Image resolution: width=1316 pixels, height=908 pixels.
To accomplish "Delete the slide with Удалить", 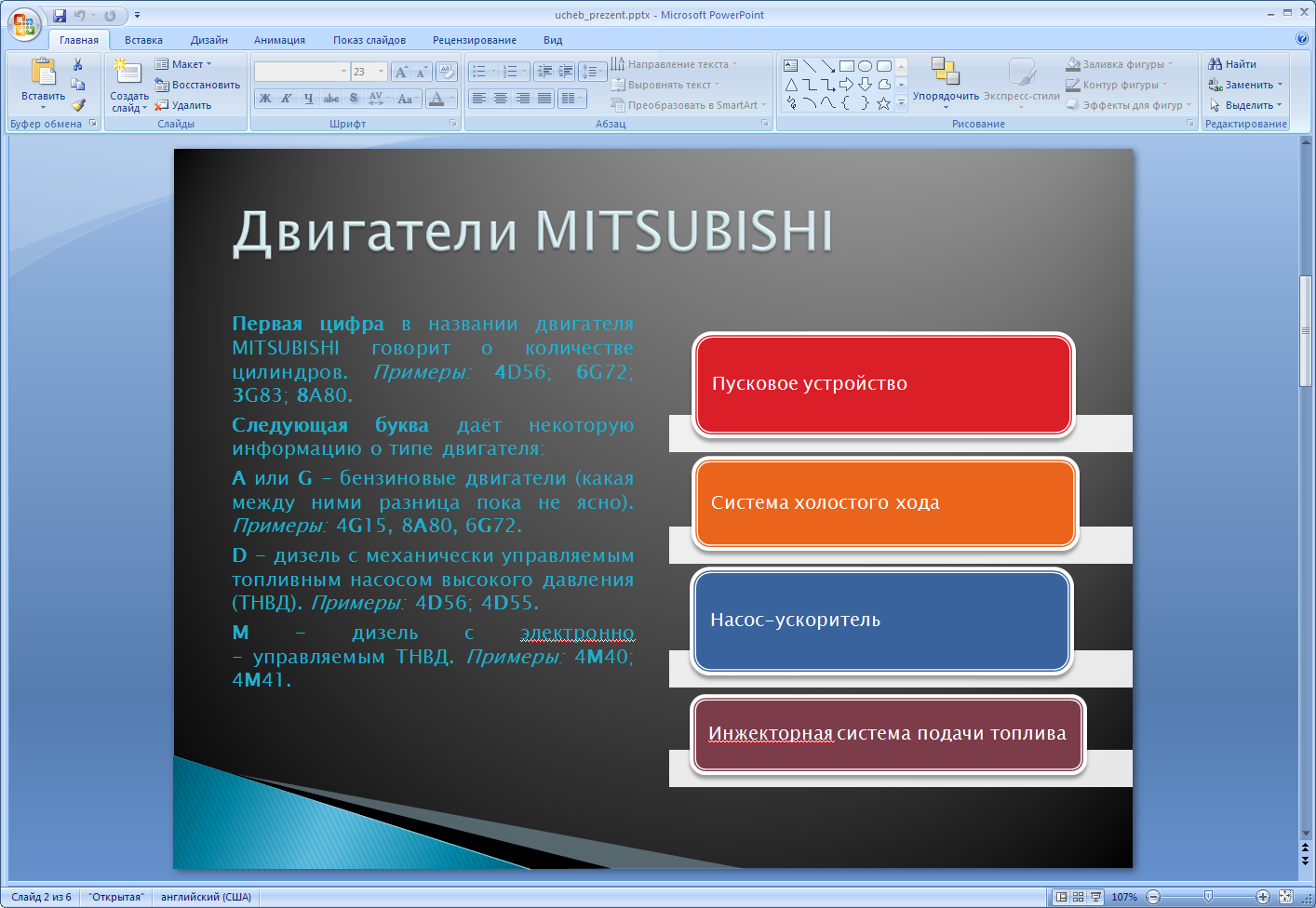I will 183,105.
